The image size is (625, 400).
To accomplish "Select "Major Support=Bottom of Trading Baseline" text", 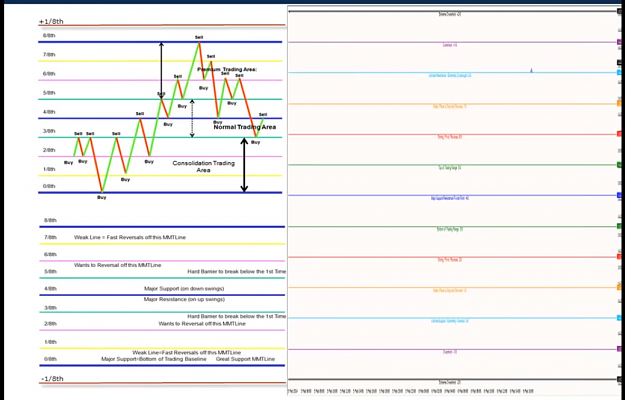I will coord(154,359).
